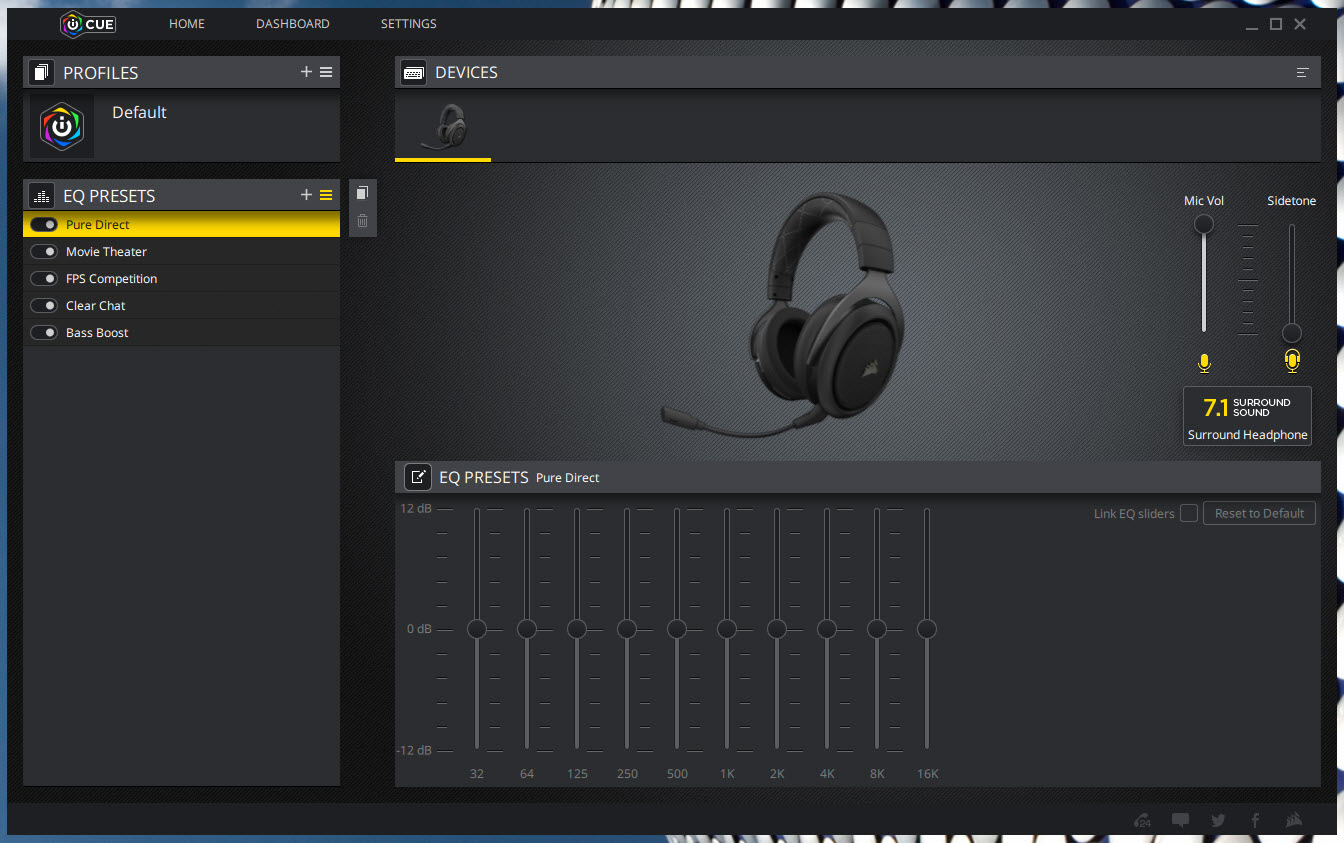The height and width of the screenshot is (843, 1344).
Task: Click the iCUE logo icon
Action: 88,24
